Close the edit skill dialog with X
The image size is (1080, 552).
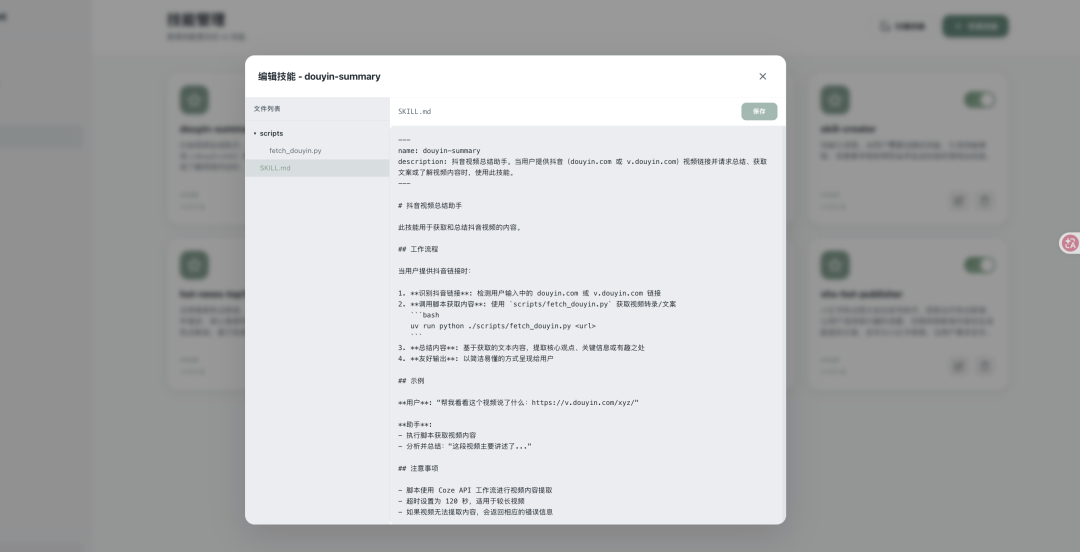pos(762,76)
